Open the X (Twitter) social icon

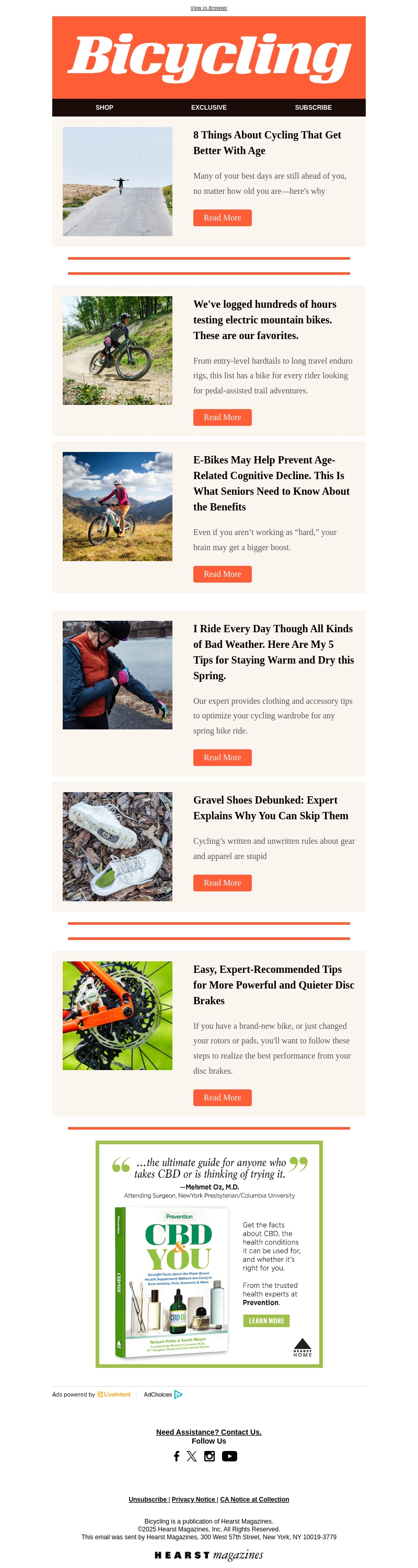pos(192,1456)
